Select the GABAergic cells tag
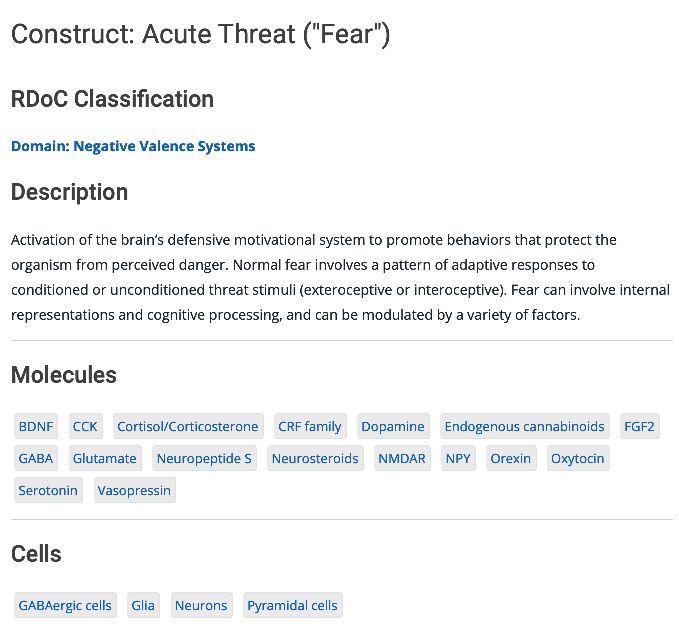The height and width of the screenshot is (624, 679). click(x=65, y=605)
